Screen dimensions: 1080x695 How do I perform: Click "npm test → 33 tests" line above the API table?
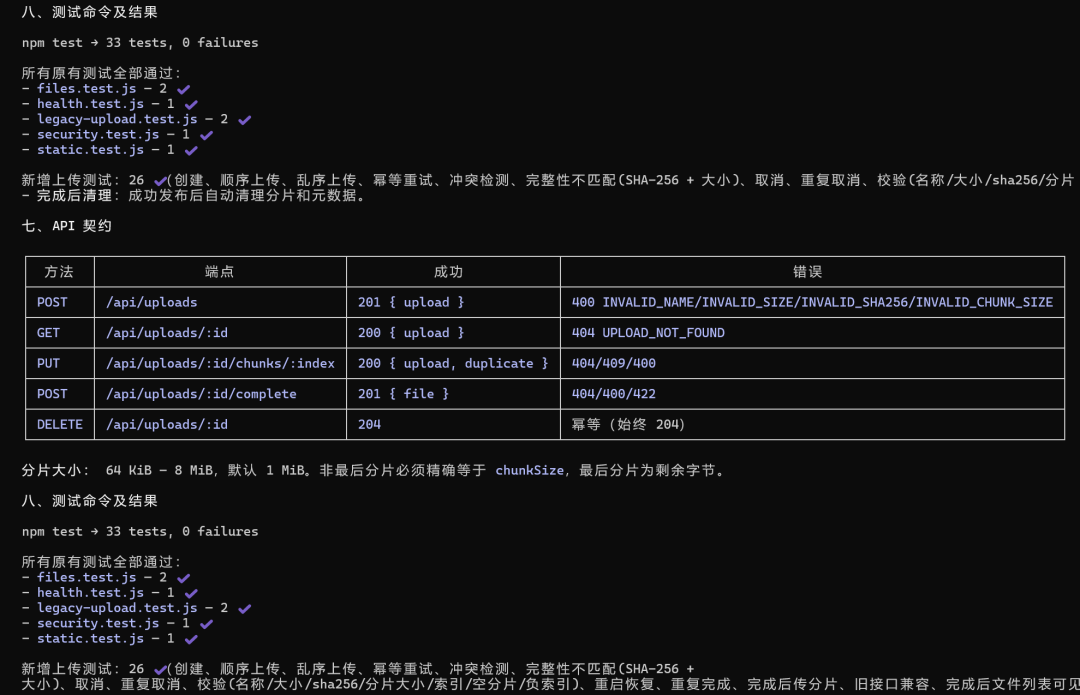pyautogui.click(x=140, y=43)
